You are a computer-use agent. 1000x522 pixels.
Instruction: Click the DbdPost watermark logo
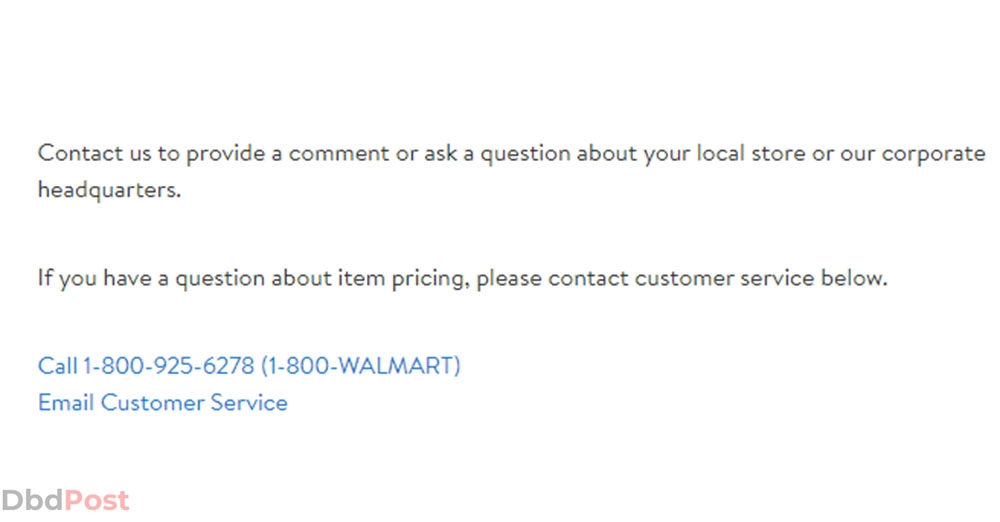[65, 500]
